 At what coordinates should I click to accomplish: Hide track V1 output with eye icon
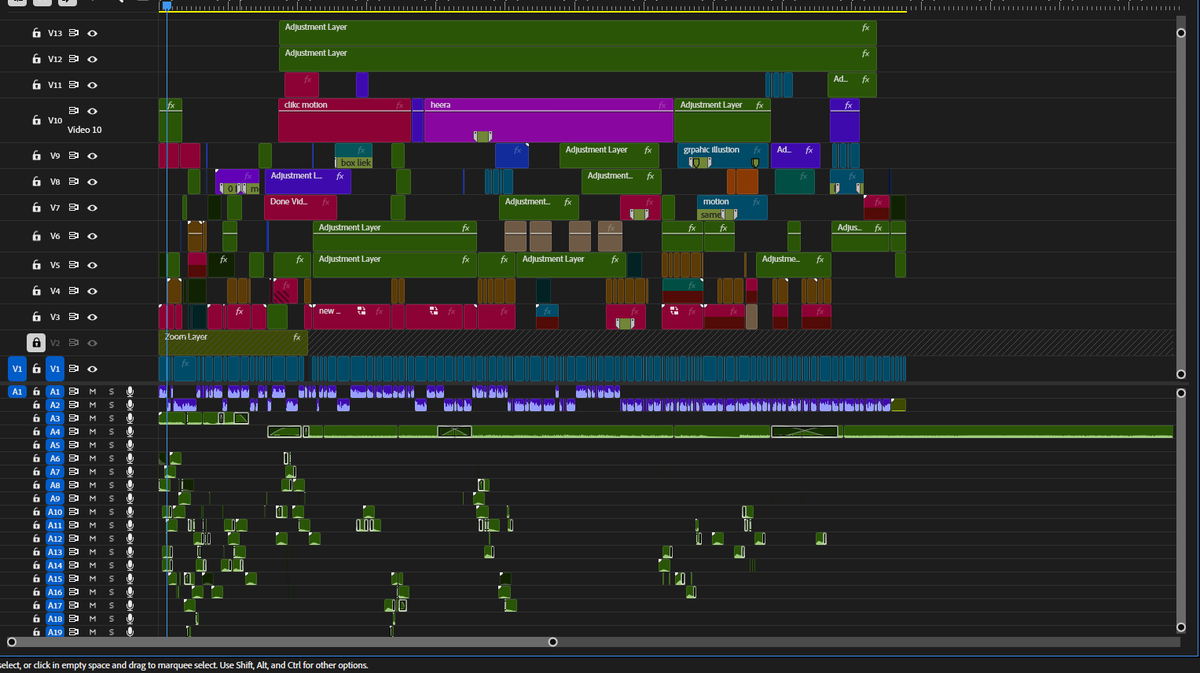[x=92, y=369]
